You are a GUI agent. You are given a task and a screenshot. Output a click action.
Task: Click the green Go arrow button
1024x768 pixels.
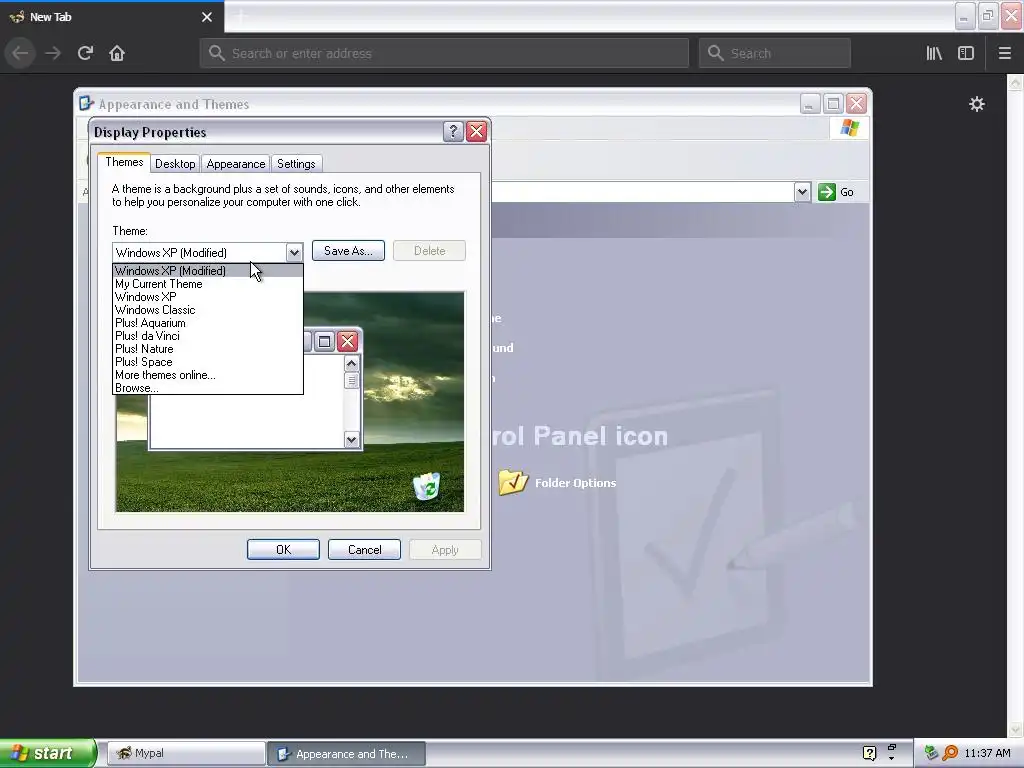(x=827, y=192)
